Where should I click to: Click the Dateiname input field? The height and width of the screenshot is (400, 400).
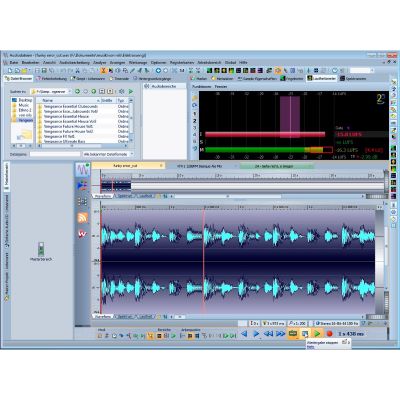tap(55, 154)
